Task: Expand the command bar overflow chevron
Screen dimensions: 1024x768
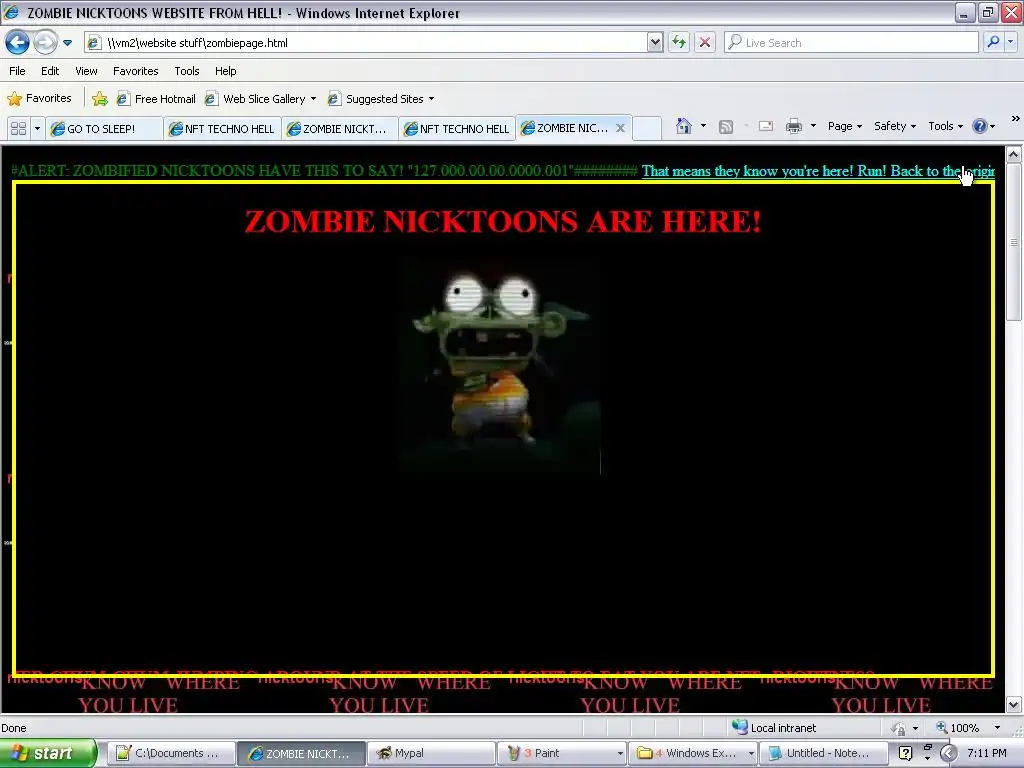Action: [1015, 119]
